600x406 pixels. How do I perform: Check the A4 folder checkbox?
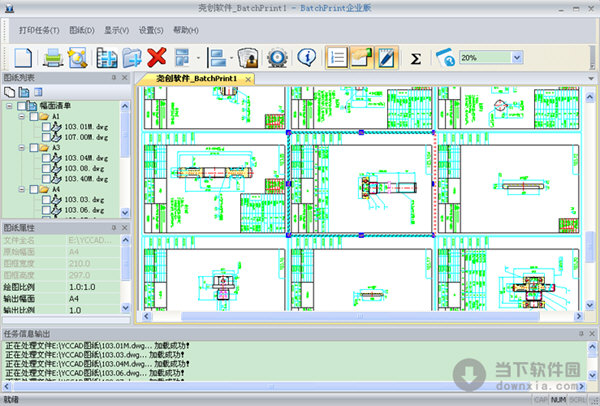click(34, 189)
